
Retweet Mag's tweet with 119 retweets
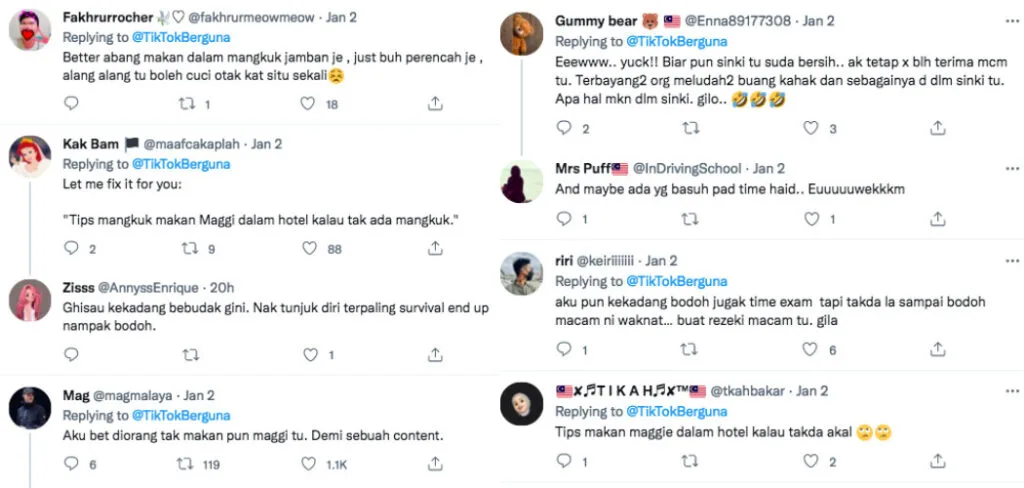point(185,464)
